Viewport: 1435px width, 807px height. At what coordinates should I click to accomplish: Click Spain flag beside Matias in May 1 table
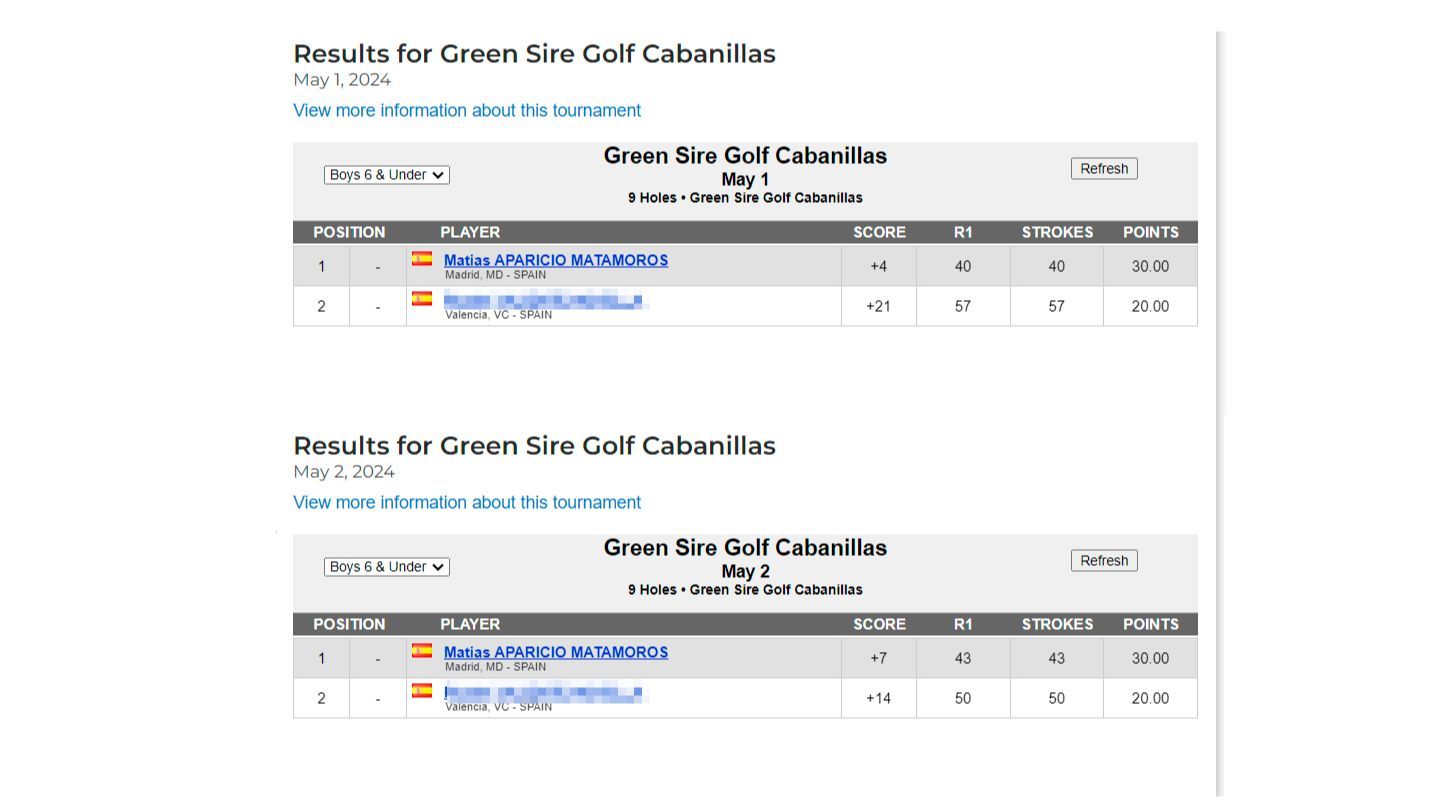point(422,259)
